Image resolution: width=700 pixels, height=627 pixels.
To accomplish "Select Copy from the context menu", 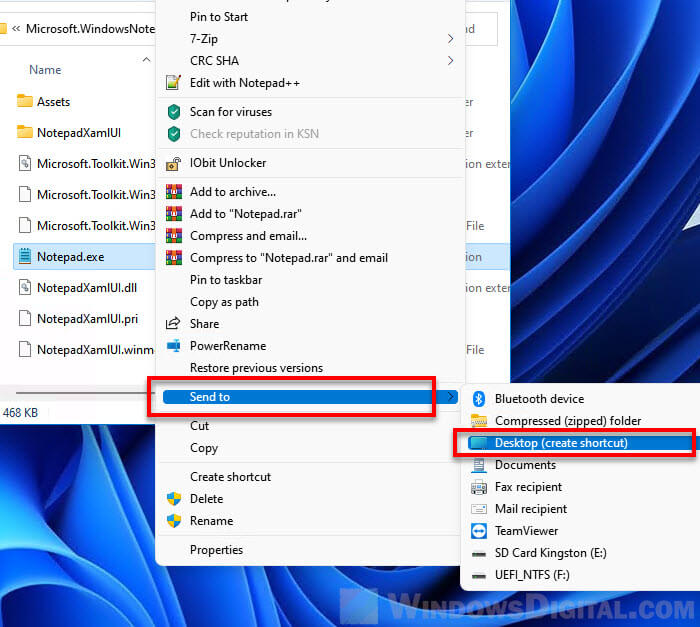I will click(x=204, y=448).
